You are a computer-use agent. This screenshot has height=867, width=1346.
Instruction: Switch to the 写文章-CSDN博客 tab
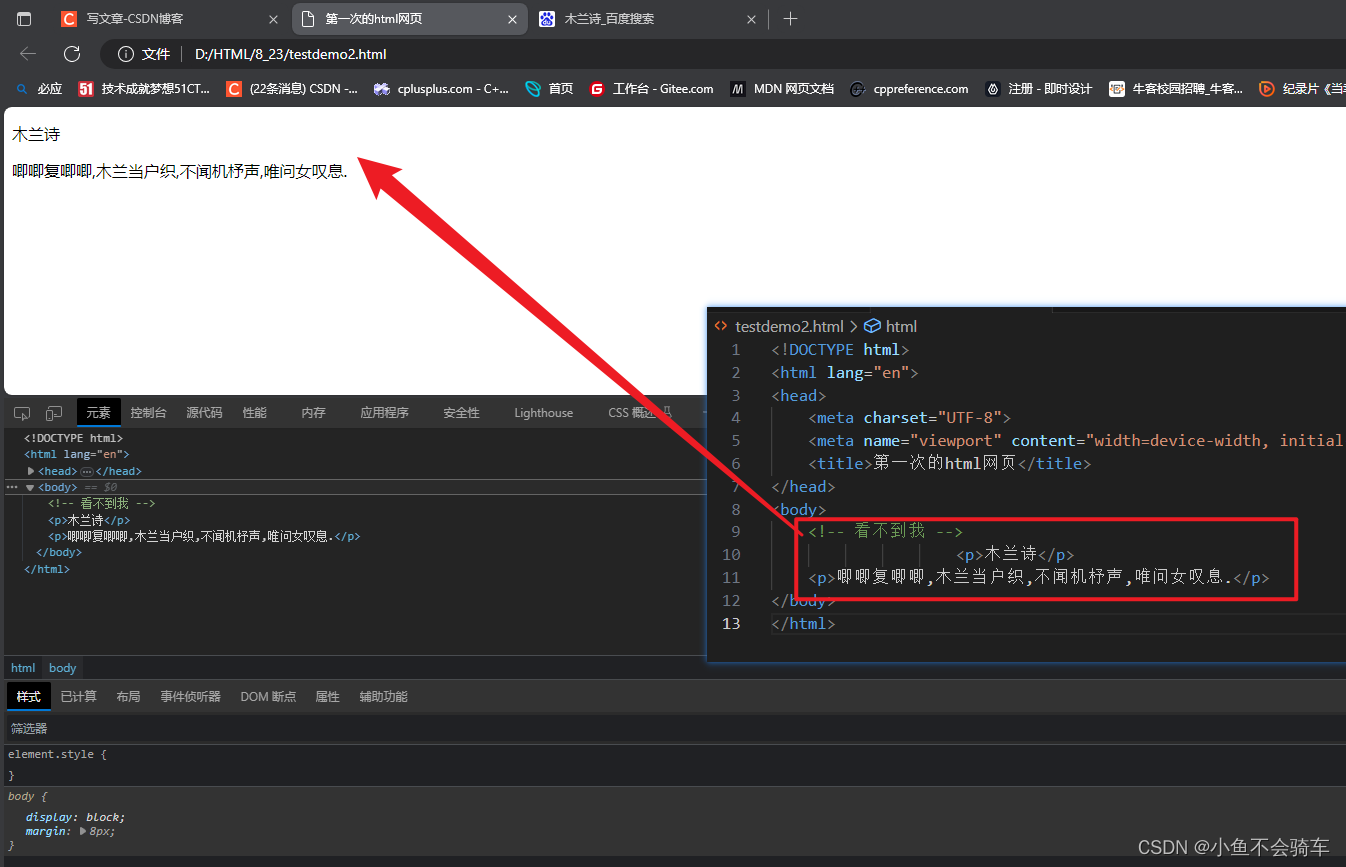click(168, 19)
